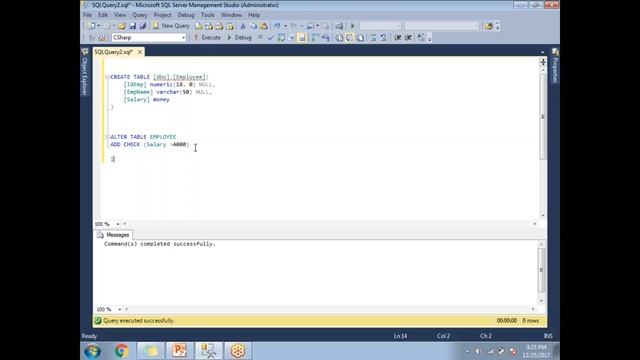Click the Open File folder icon

[x=122, y=26]
